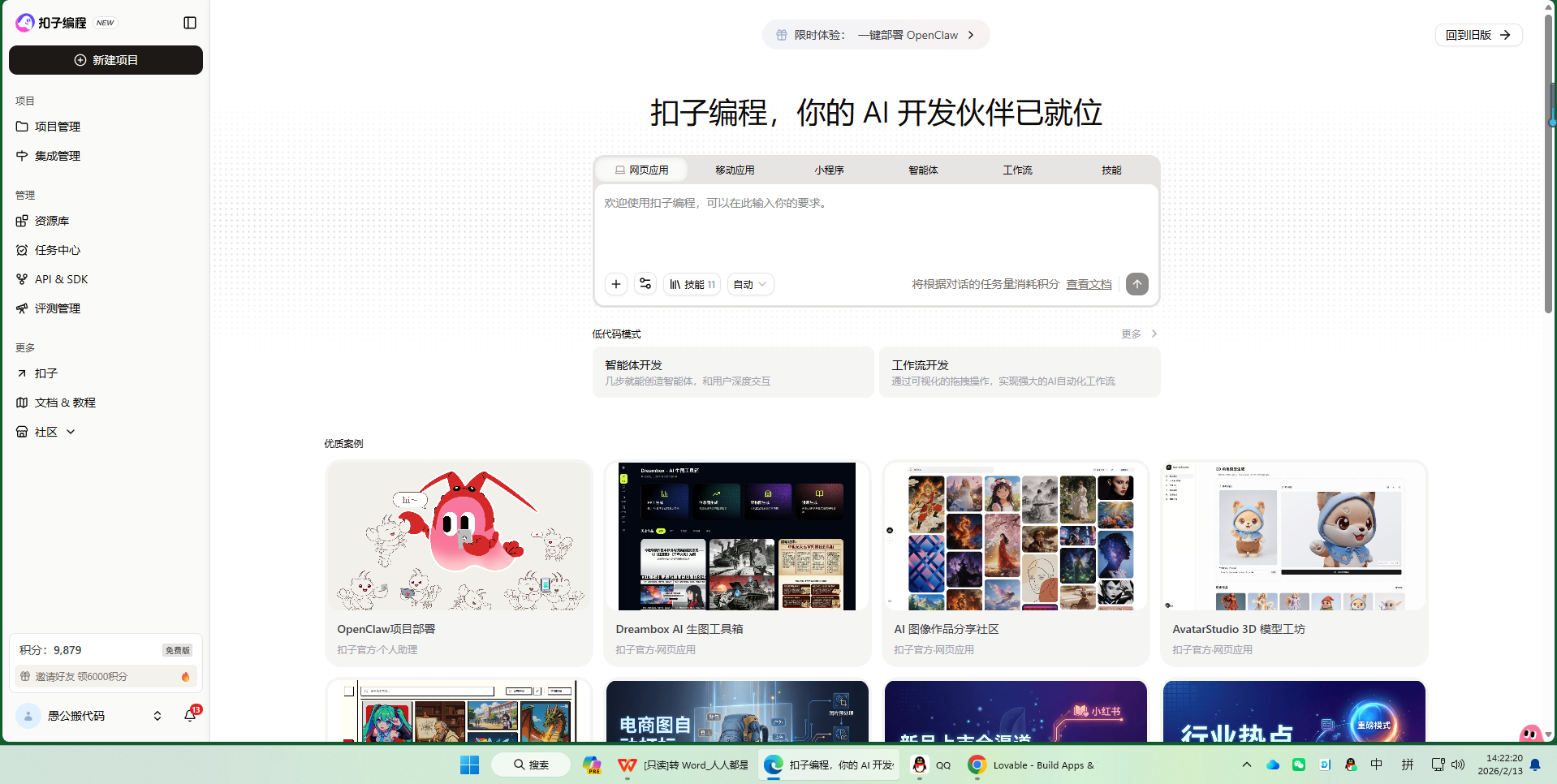This screenshot has width=1557, height=784.
Task: Collapse the left sidebar panel
Action: click(189, 22)
